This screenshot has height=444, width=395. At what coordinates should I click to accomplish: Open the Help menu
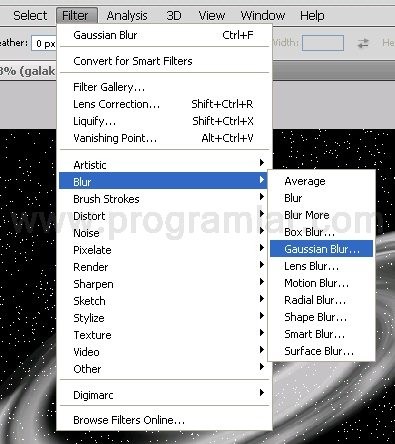tap(312, 16)
